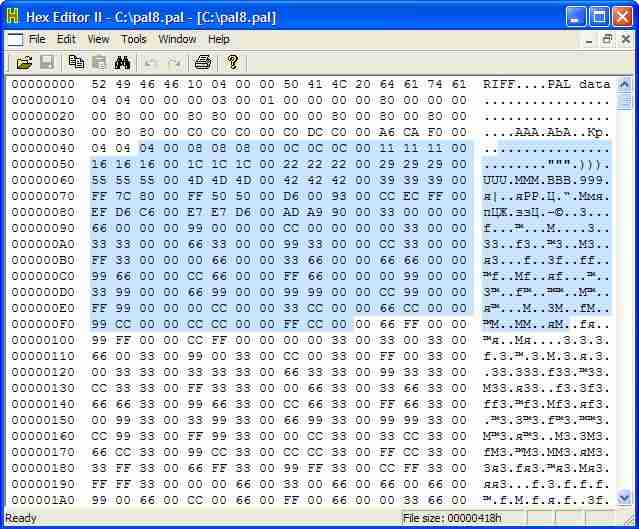Click byte 7C on row 00000070
This screenshot has width=639, height=529.
[123, 196]
